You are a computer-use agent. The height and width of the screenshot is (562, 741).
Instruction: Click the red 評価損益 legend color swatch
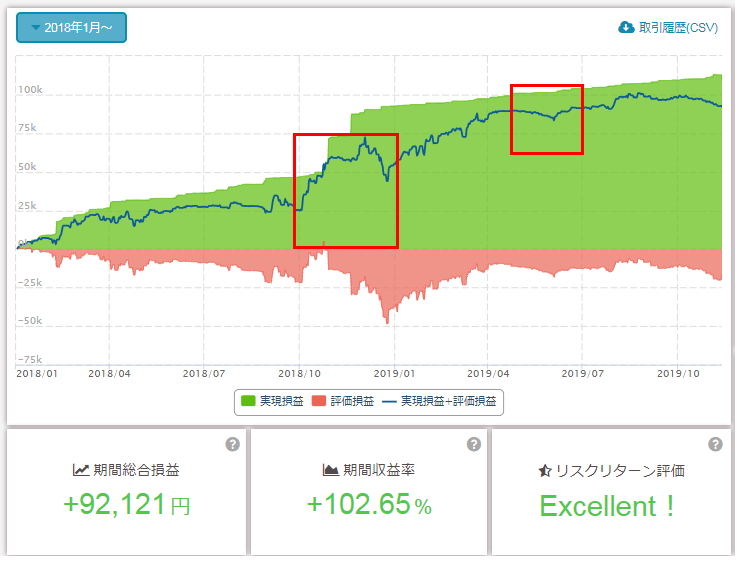[x=318, y=401]
